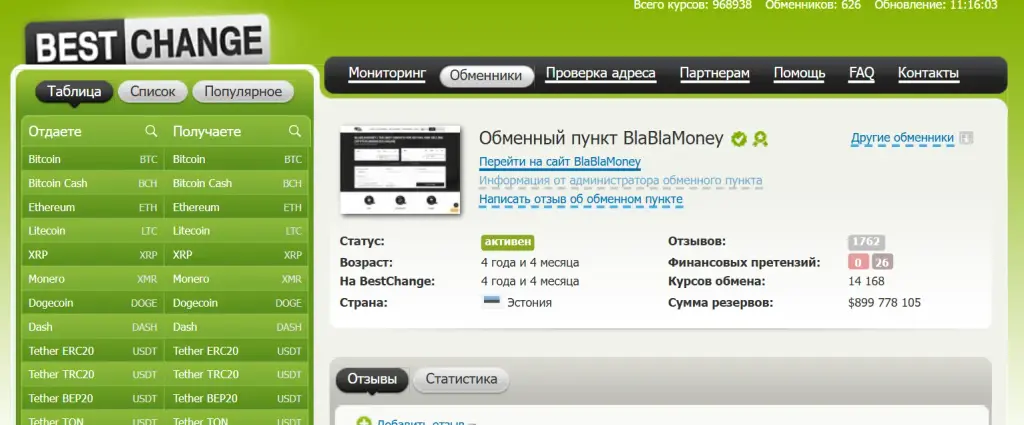Image resolution: width=1024 pixels, height=425 pixels.
Task: Select Bitcoin in the Отдаете column
Action: pyautogui.click(x=93, y=159)
